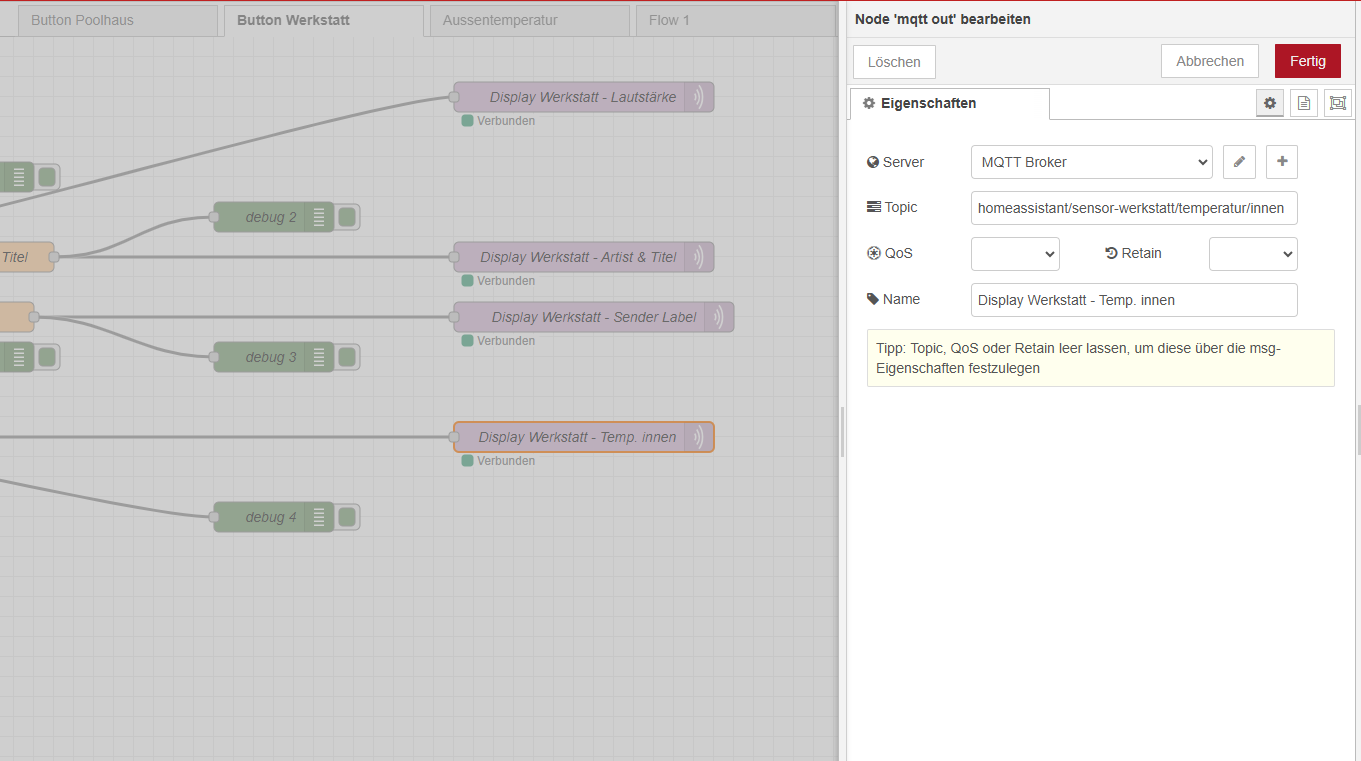Switch to the Button Werkstatt tab
This screenshot has height=761, width=1361.
point(324,20)
